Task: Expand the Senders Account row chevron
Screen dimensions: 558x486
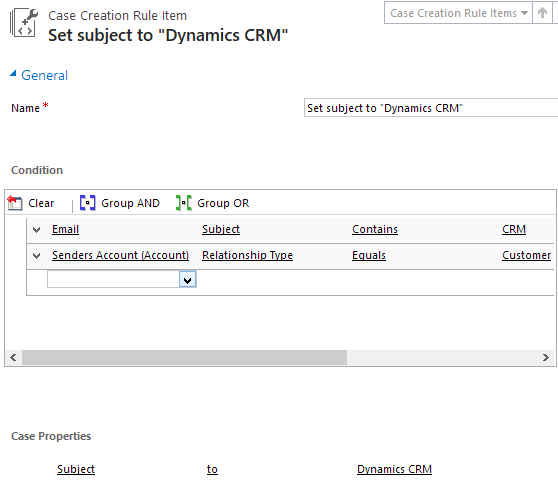Action: pyautogui.click(x=36, y=256)
